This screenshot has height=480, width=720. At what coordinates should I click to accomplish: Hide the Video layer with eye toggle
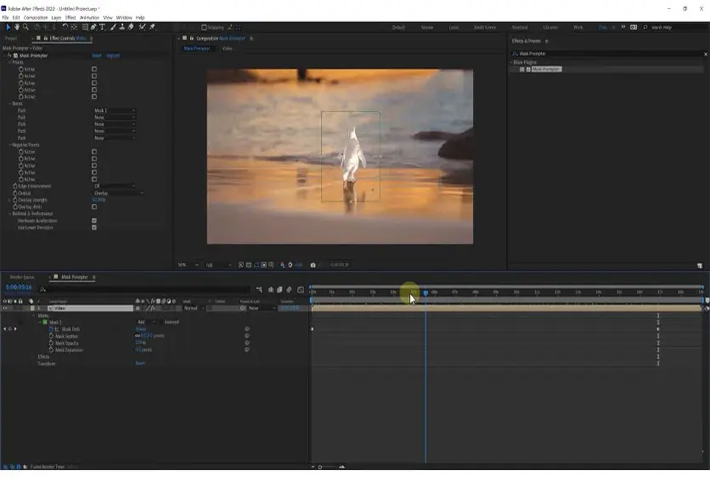[5, 308]
